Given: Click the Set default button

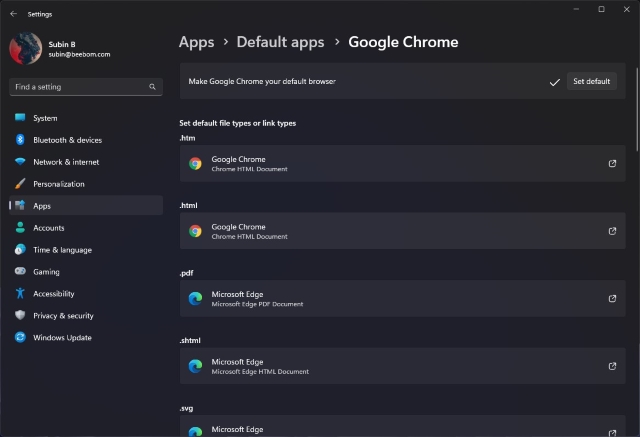Looking at the screenshot, I should pyautogui.click(x=591, y=81).
